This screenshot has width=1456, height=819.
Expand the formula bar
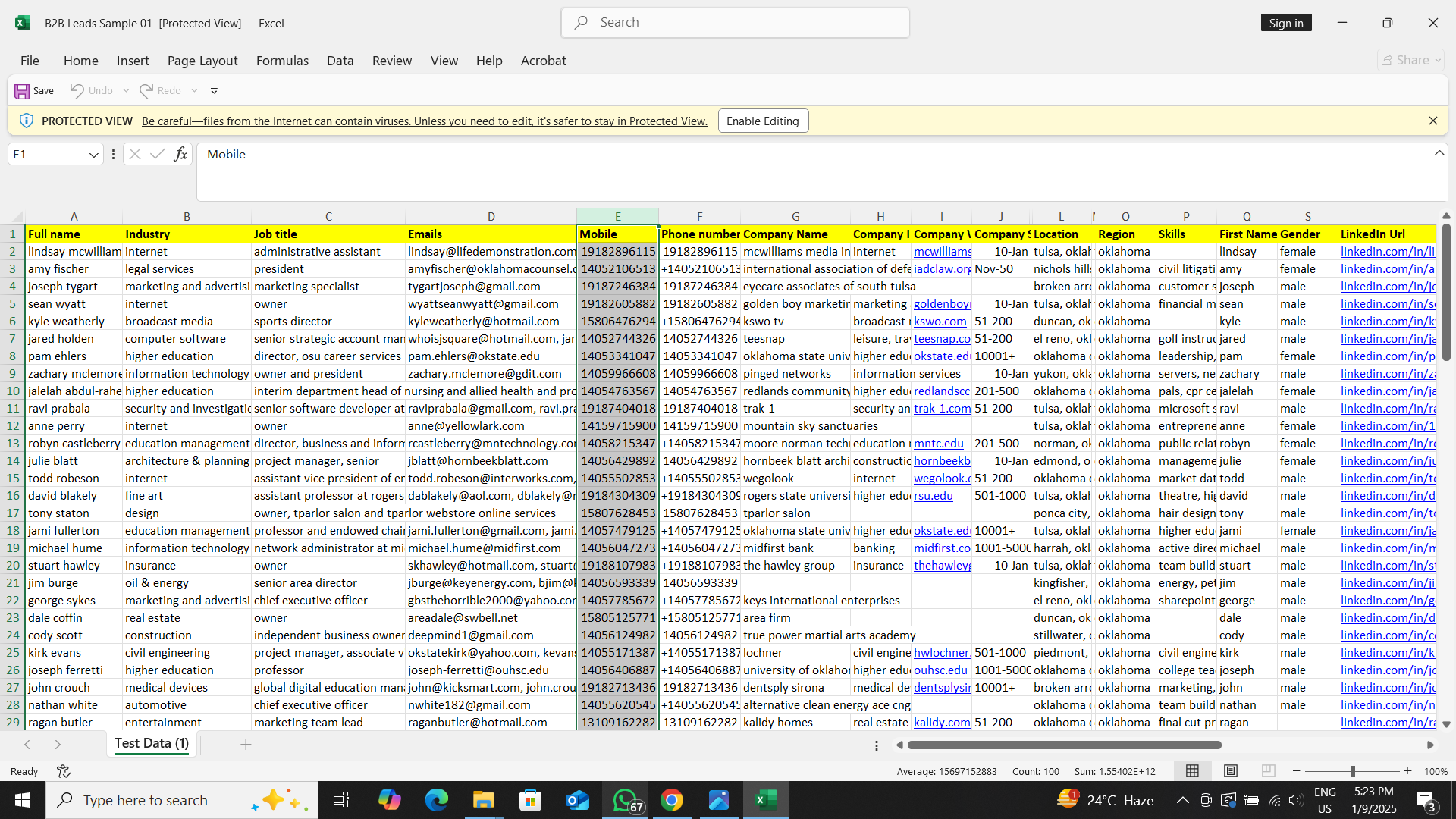[x=1439, y=153]
